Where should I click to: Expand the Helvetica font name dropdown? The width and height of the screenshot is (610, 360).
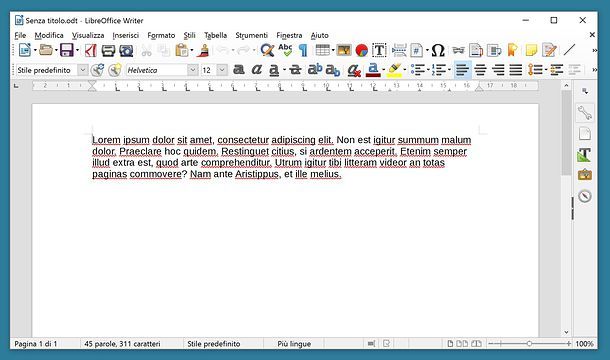coord(193,70)
